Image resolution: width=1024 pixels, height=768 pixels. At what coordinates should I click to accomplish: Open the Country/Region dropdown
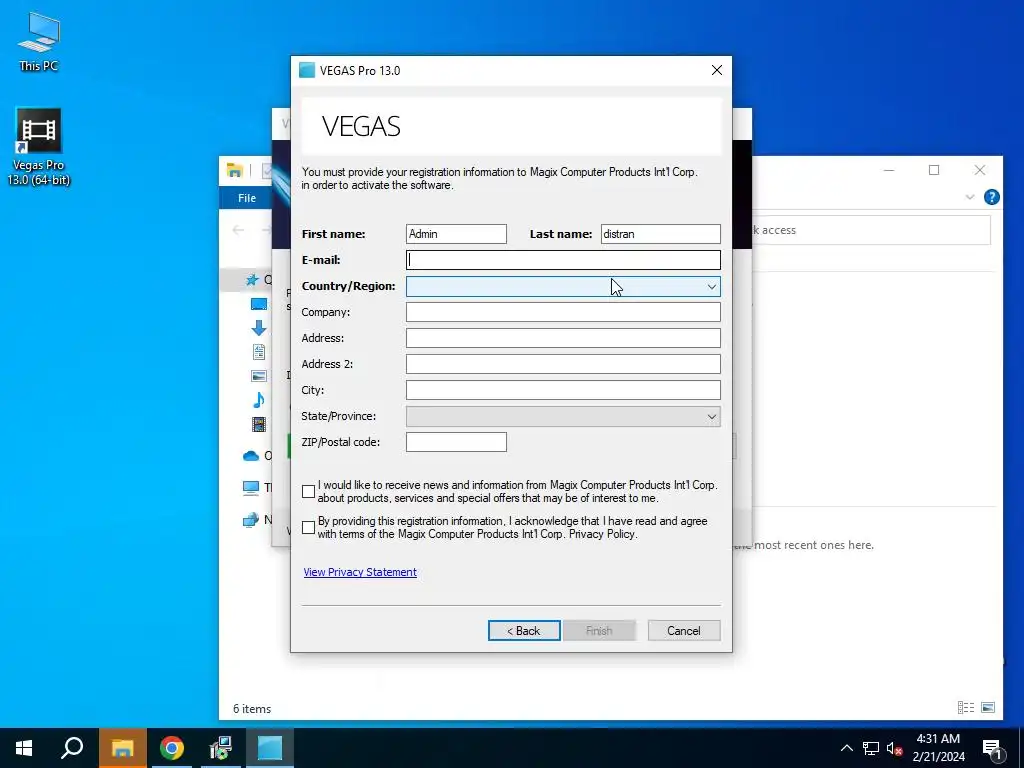563,287
